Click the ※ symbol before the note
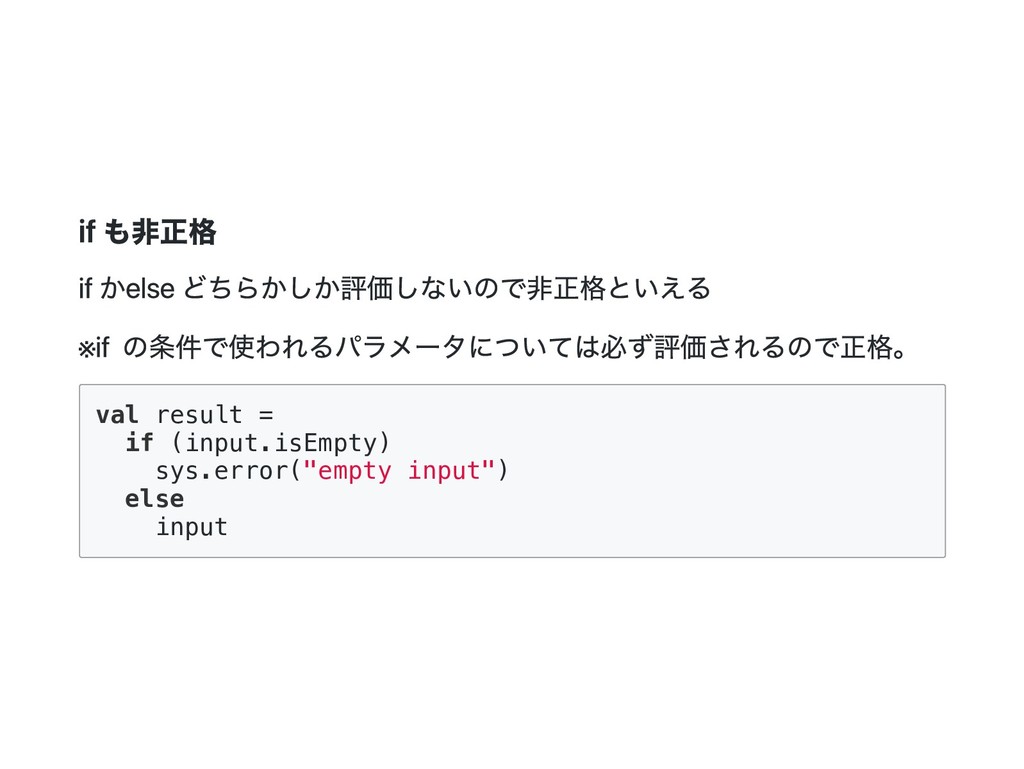The image size is (1024, 769). pyautogui.click(x=85, y=348)
